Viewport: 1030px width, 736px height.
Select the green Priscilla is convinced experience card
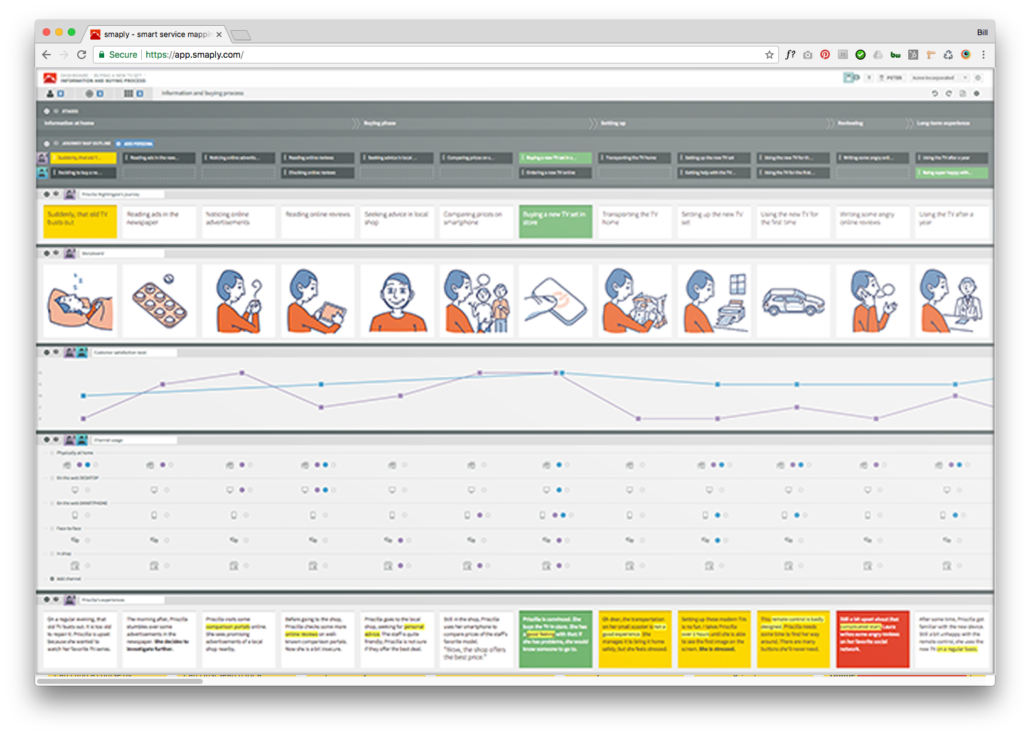pyautogui.click(x=555, y=639)
